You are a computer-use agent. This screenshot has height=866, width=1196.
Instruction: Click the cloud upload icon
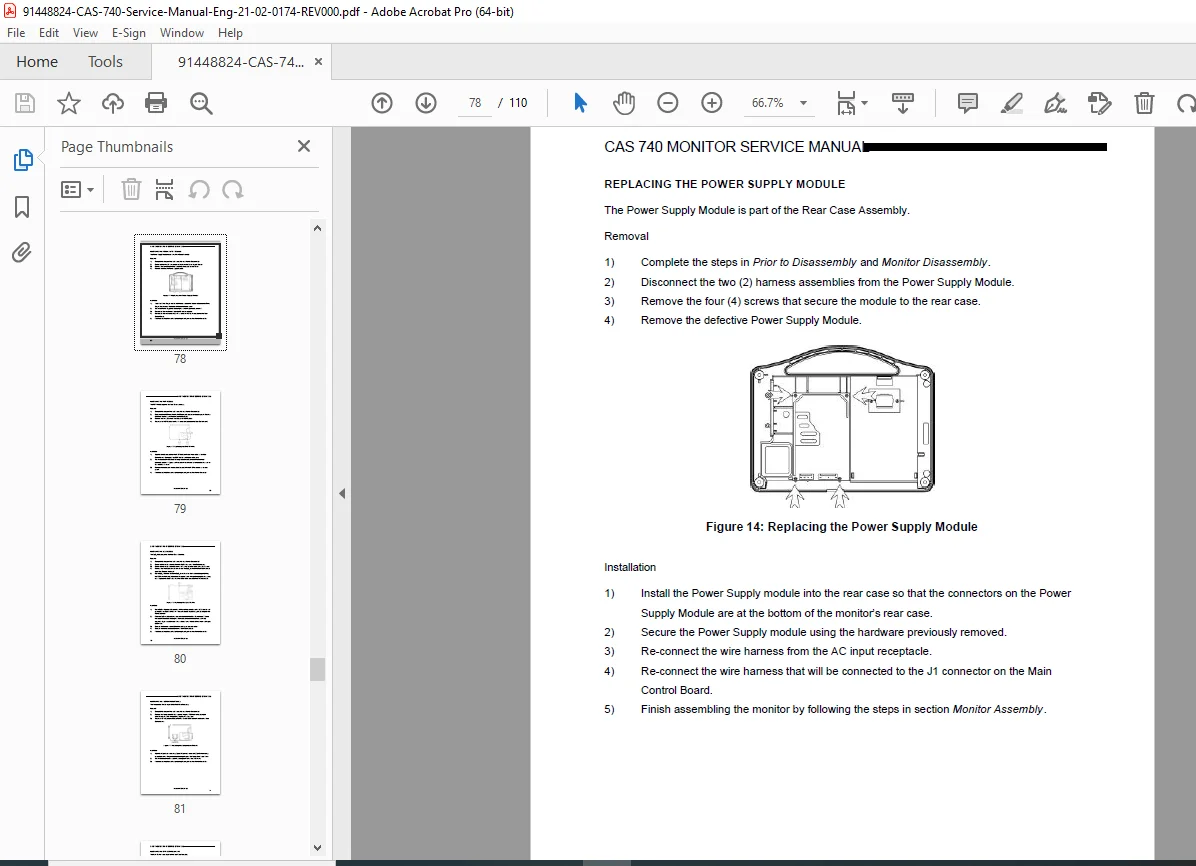(113, 103)
